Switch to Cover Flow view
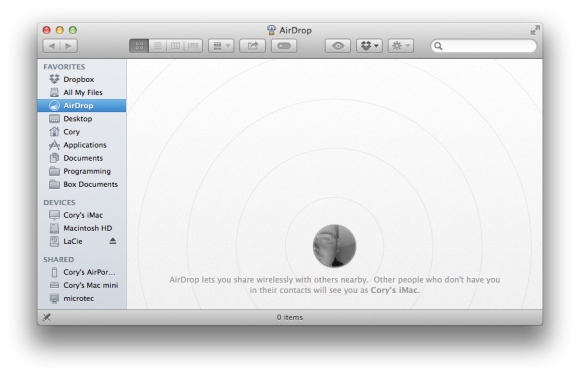Image resolution: width=580 pixels, height=377 pixels. 193,46
